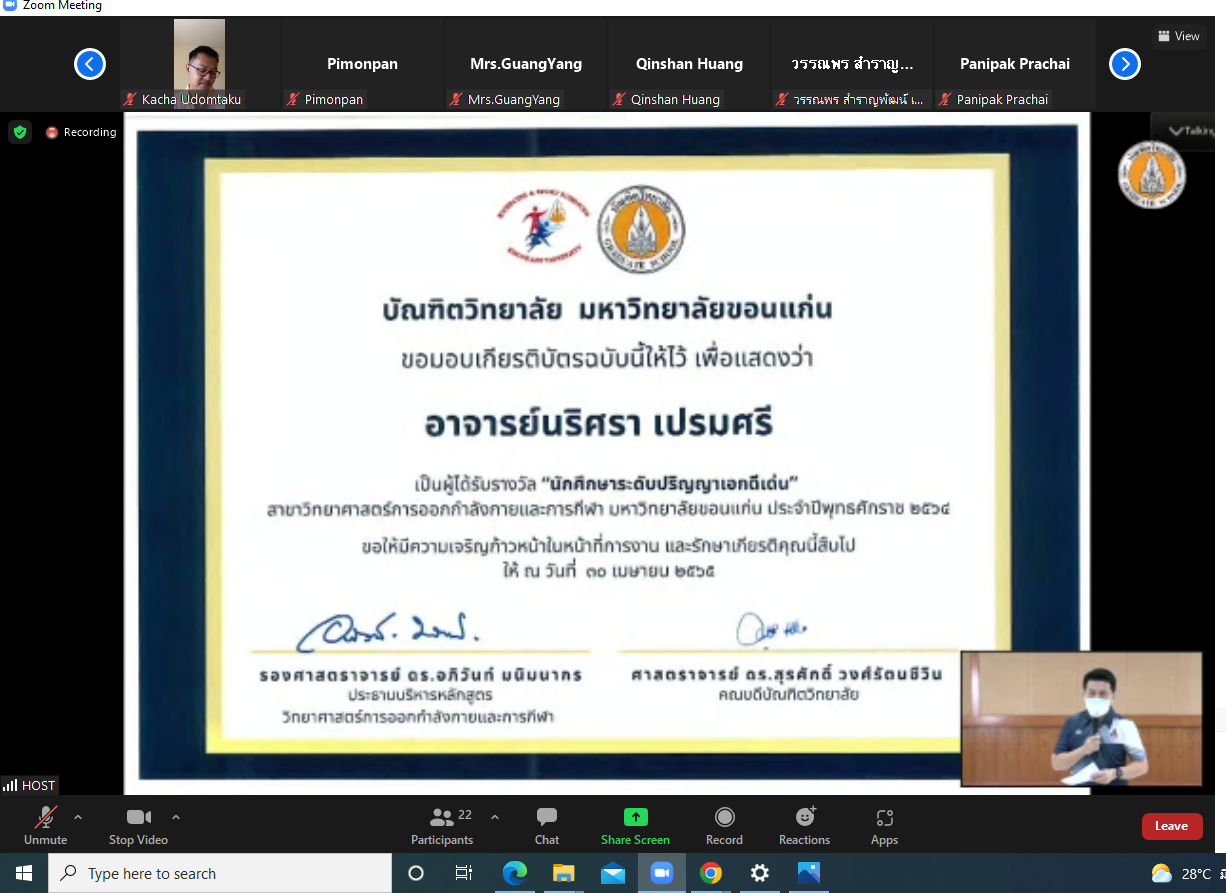1226x893 pixels.
Task: Click the Windows search box
Action: pyautogui.click(x=220, y=873)
